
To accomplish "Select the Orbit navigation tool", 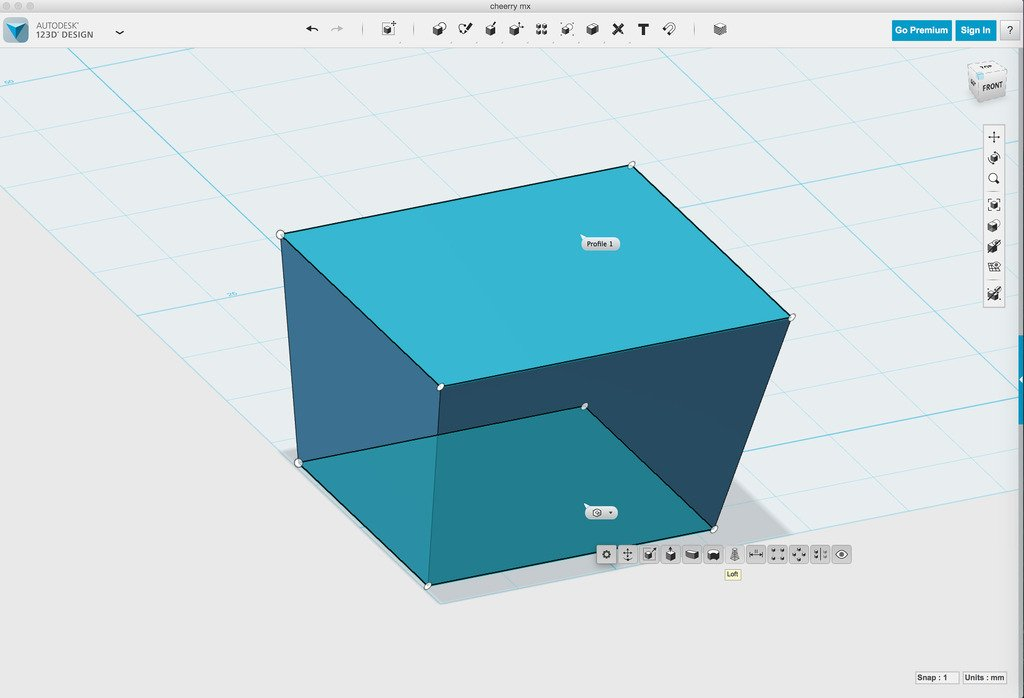I will pos(994,157).
